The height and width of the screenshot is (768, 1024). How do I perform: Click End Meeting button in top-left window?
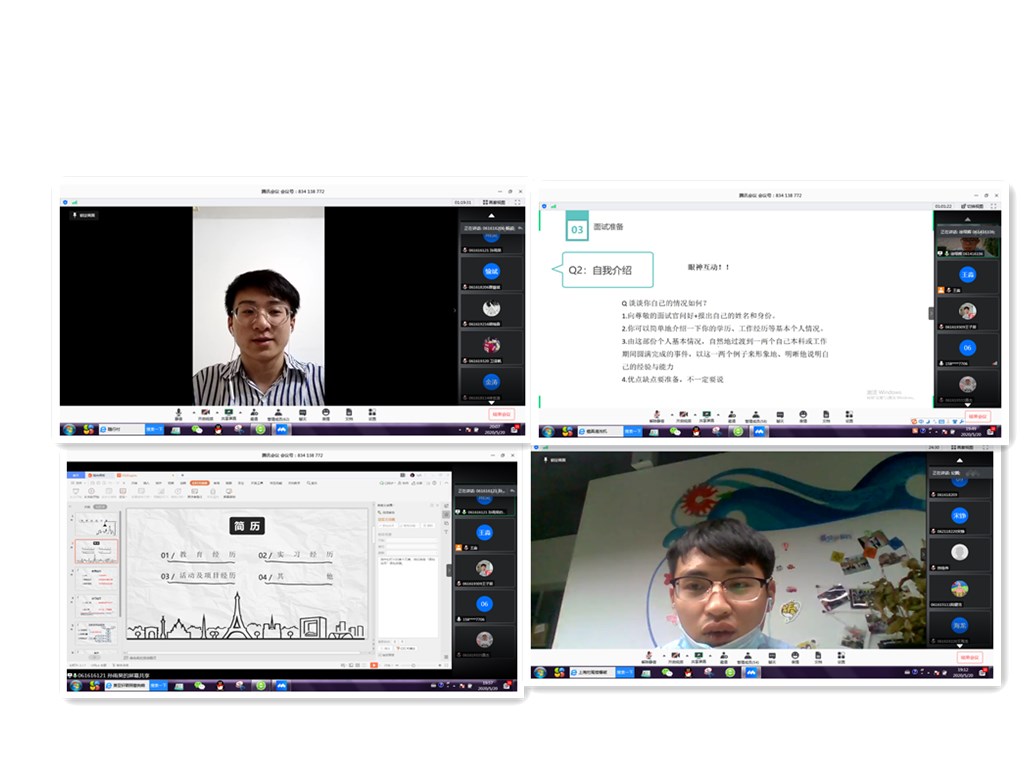coord(501,413)
